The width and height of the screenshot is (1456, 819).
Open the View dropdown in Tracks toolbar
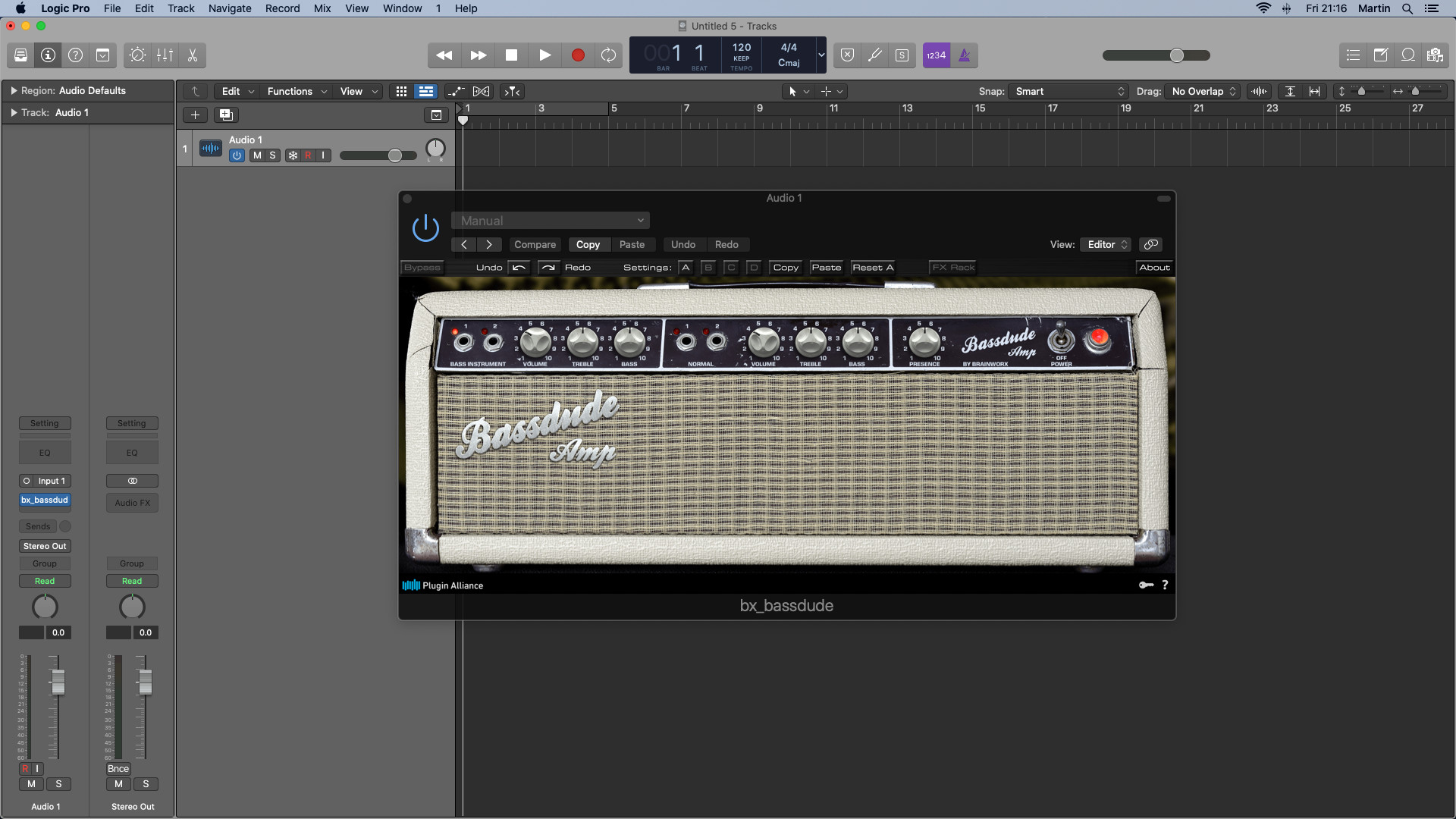(x=358, y=91)
